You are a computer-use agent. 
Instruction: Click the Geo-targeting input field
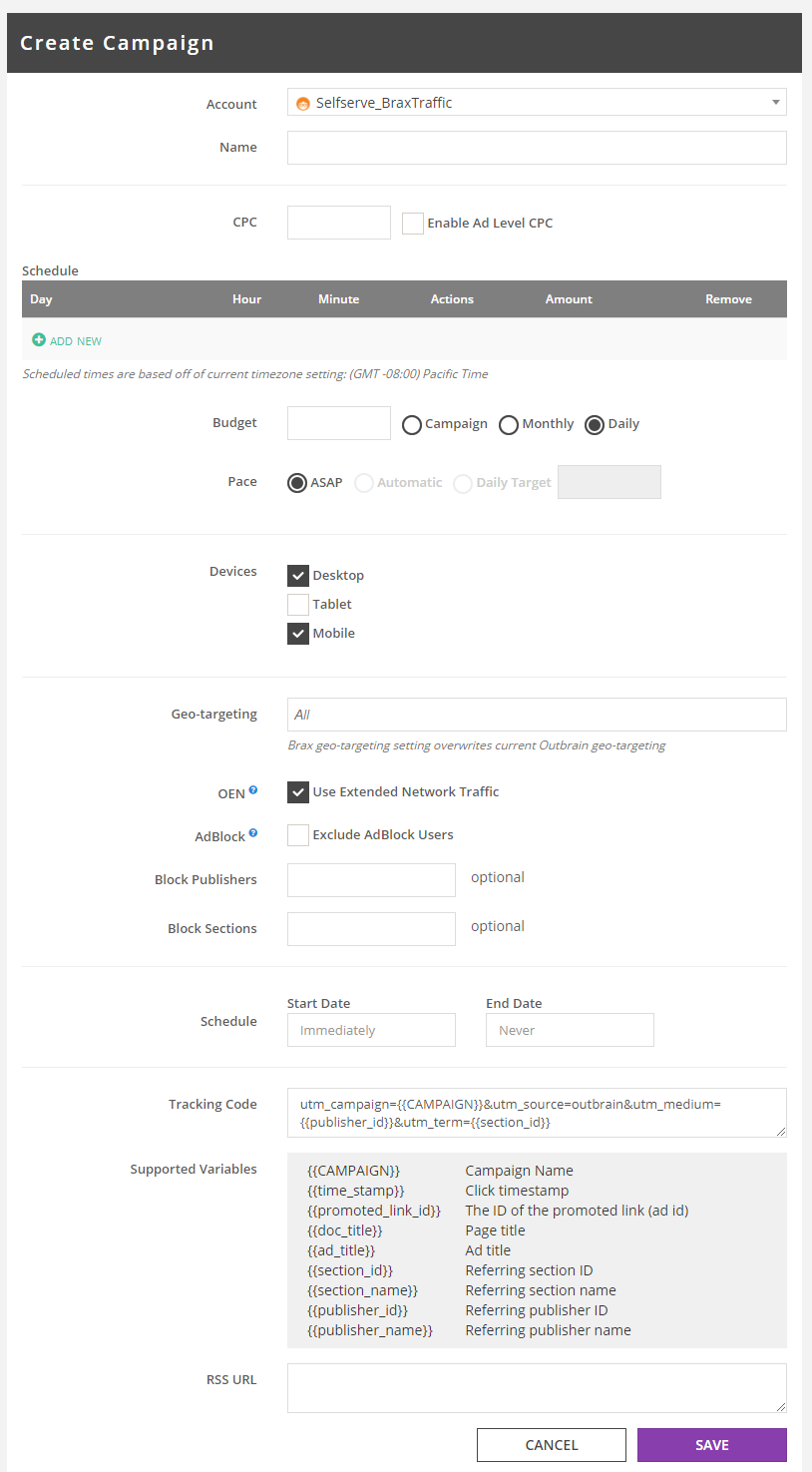point(537,715)
